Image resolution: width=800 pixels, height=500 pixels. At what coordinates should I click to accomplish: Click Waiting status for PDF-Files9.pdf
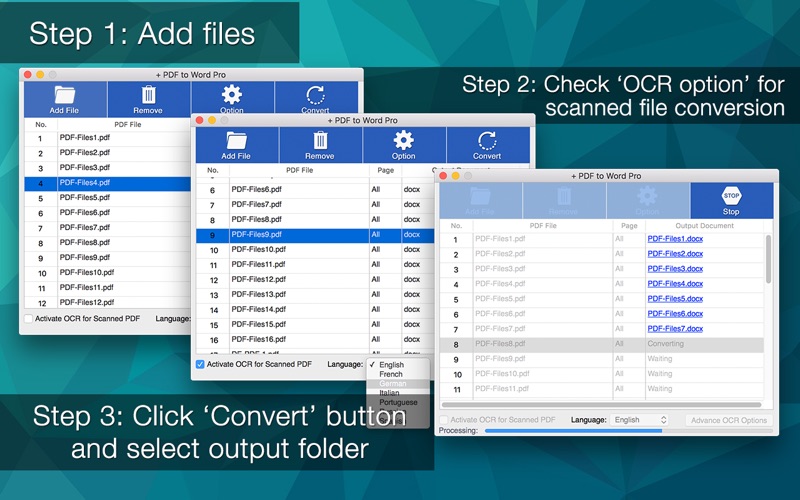[x=660, y=359]
